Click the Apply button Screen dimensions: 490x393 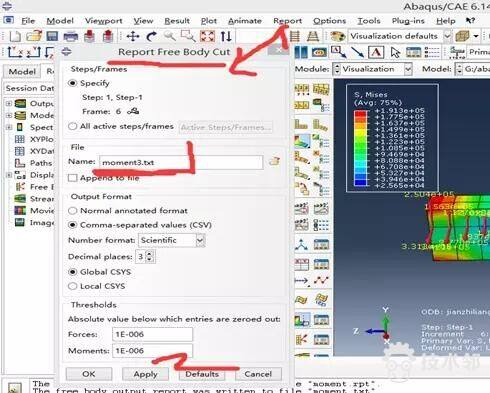pos(145,374)
